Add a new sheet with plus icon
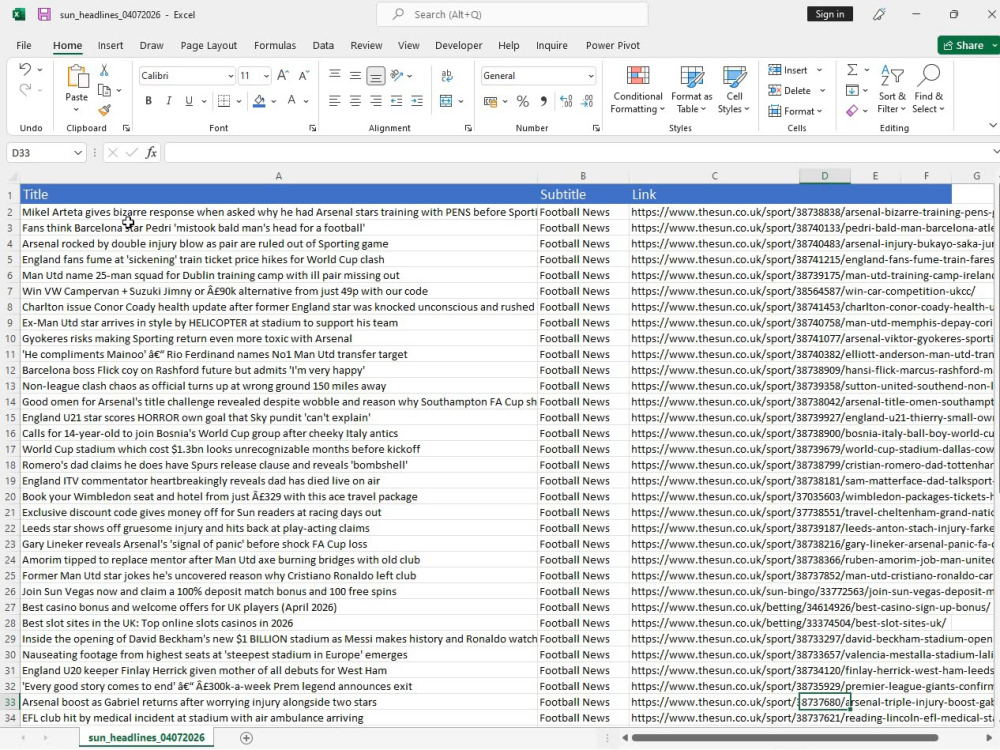Screen dimensions: 1000x750 tap(246, 738)
